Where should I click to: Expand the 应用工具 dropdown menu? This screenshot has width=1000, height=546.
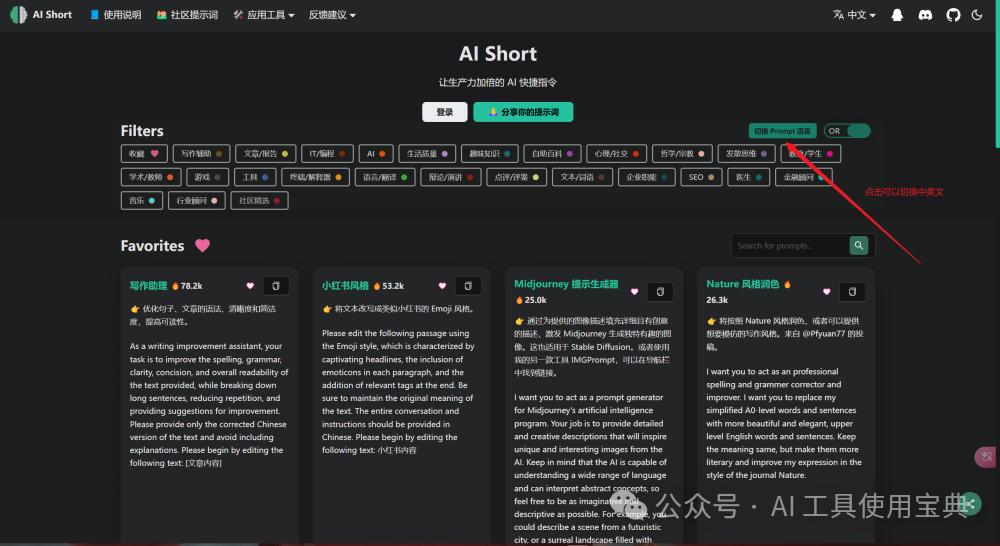click(x=263, y=15)
